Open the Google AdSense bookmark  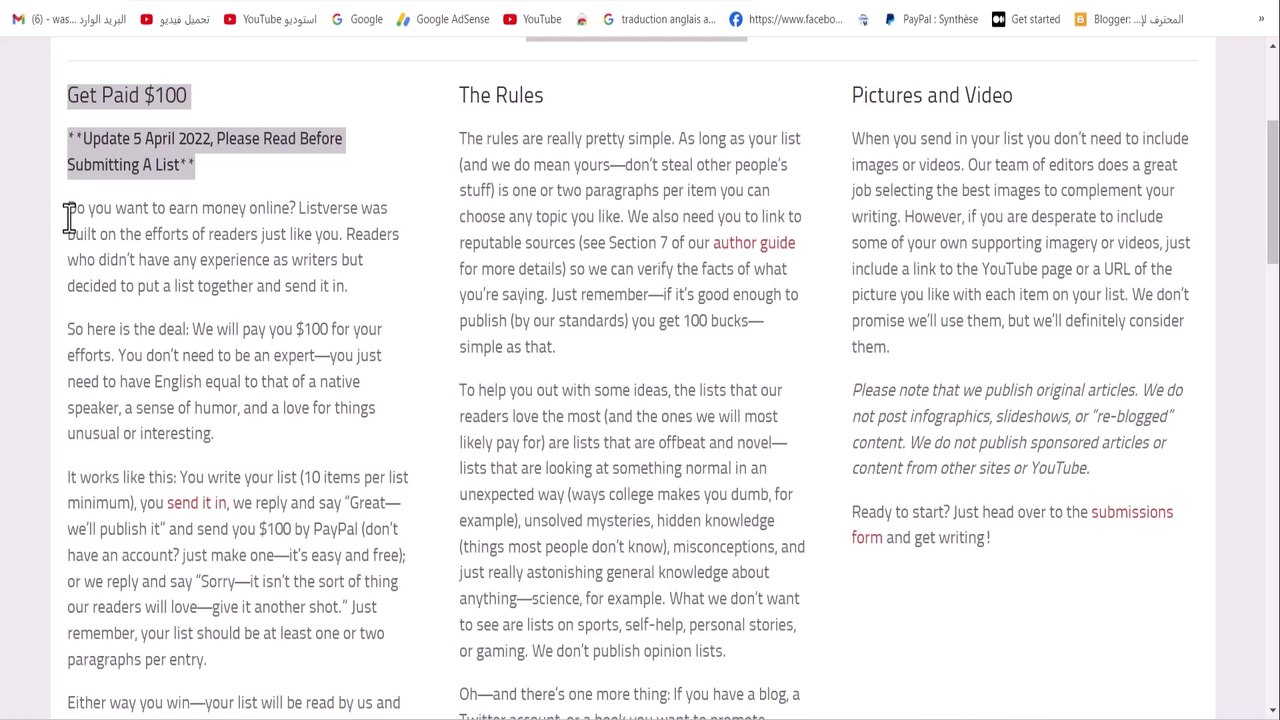(x=442, y=19)
